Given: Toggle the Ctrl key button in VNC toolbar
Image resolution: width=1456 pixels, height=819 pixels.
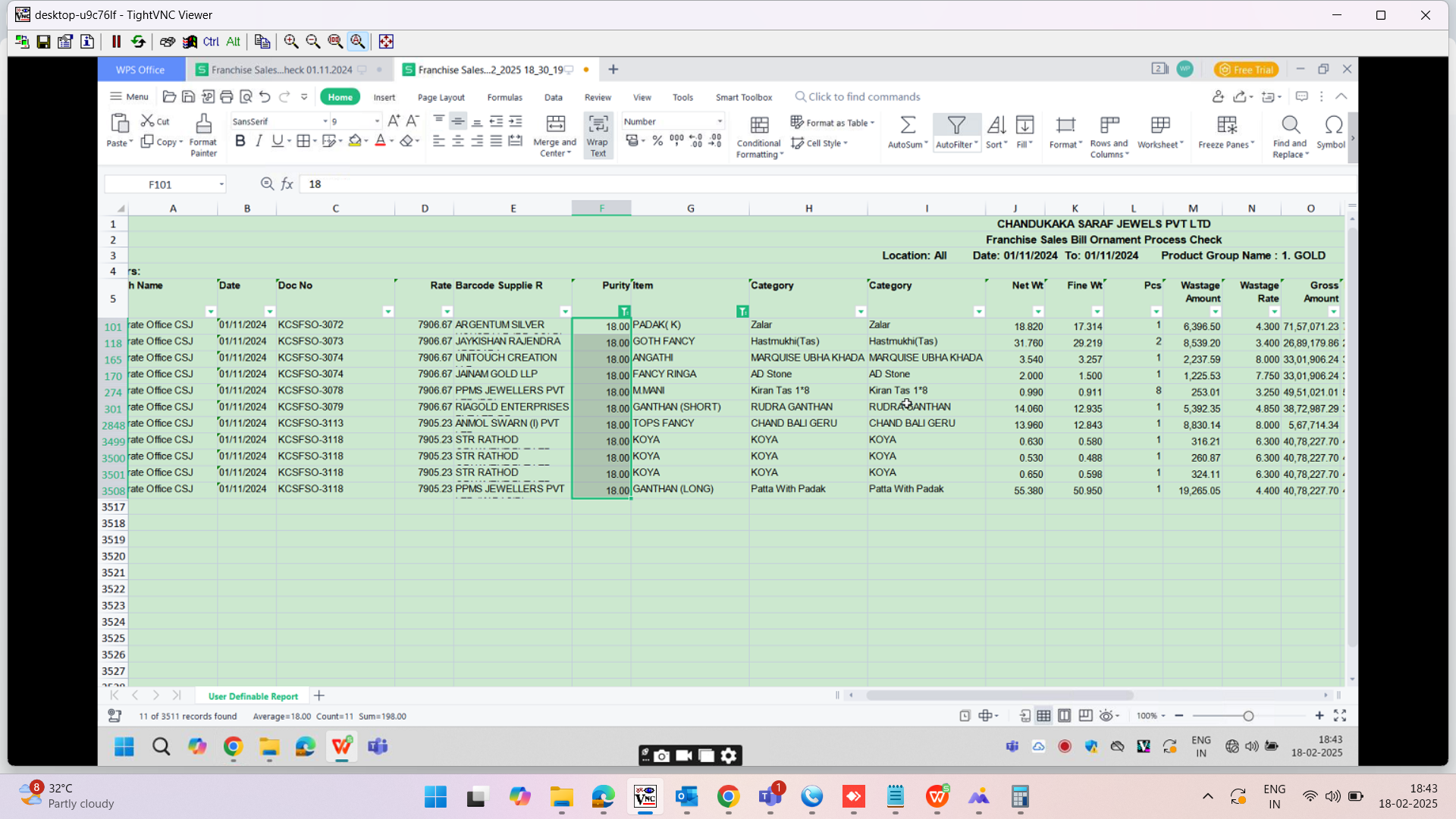Looking at the screenshot, I should pos(212,42).
